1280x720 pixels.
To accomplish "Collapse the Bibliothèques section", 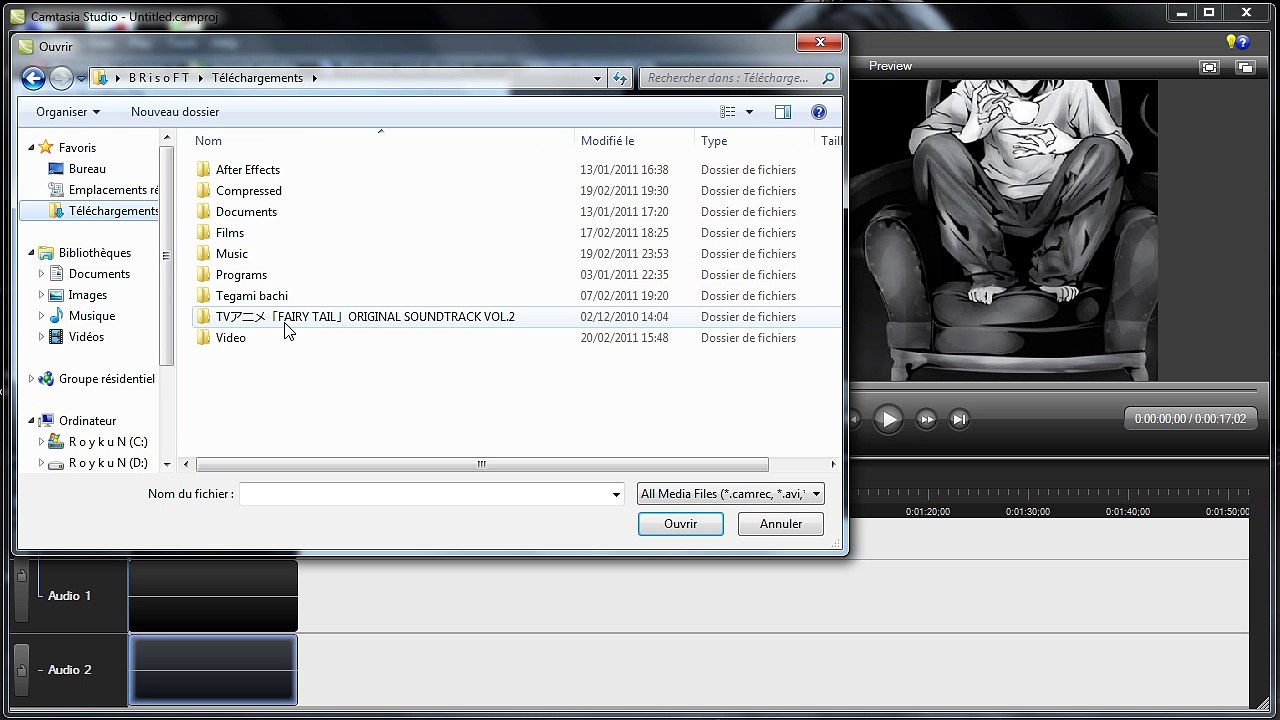I will click(x=31, y=253).
